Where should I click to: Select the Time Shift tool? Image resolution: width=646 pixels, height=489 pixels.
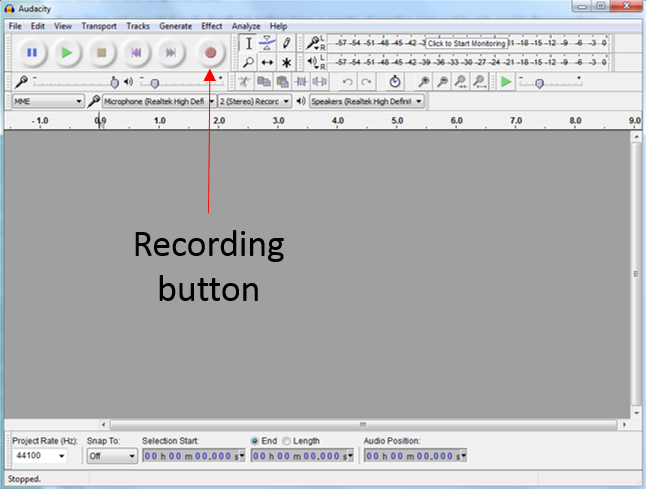coord(267,62)
